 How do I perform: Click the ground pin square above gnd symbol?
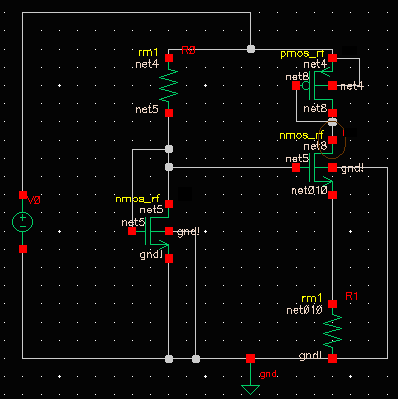click(250, 358)
